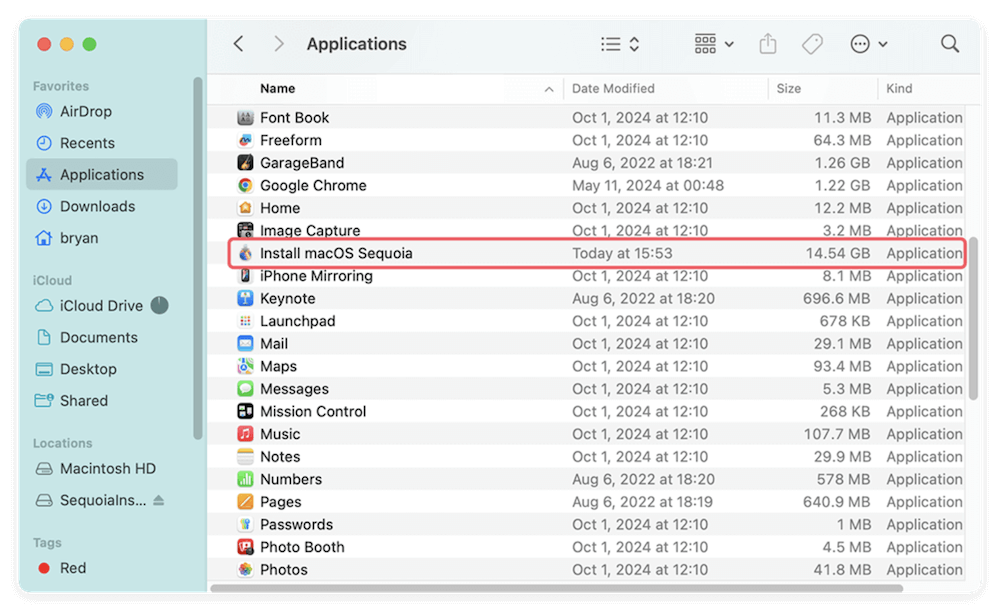Sort the list by the Name column

(x=277, y=88)
